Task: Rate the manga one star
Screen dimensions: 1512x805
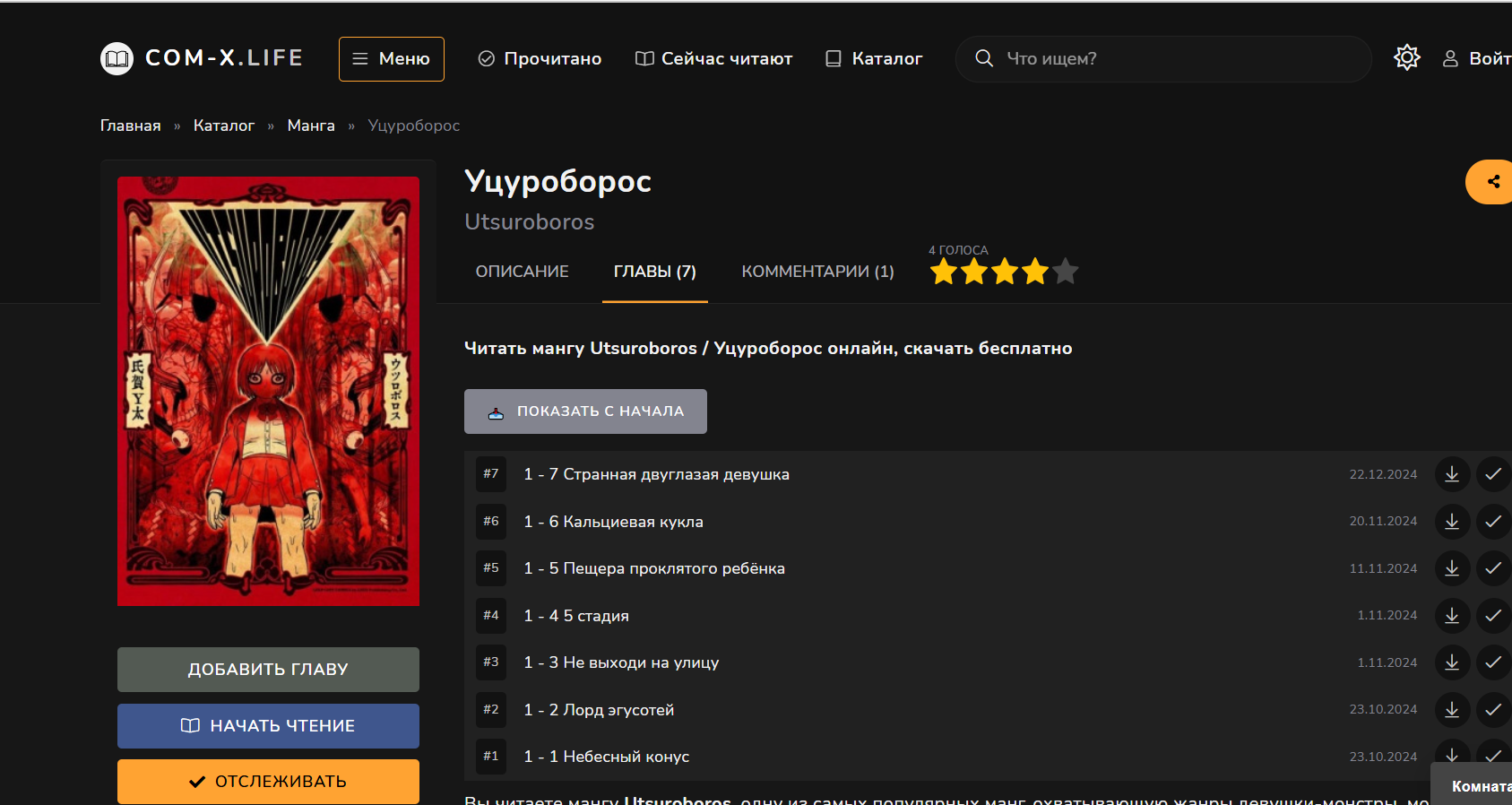Action: click(x=944, y=271)
